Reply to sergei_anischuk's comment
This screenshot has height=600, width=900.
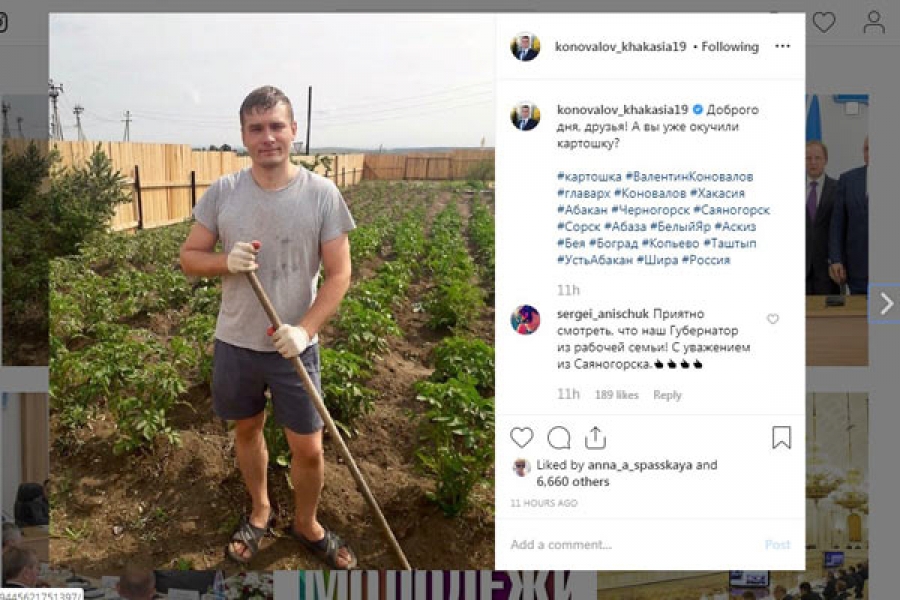667,395
